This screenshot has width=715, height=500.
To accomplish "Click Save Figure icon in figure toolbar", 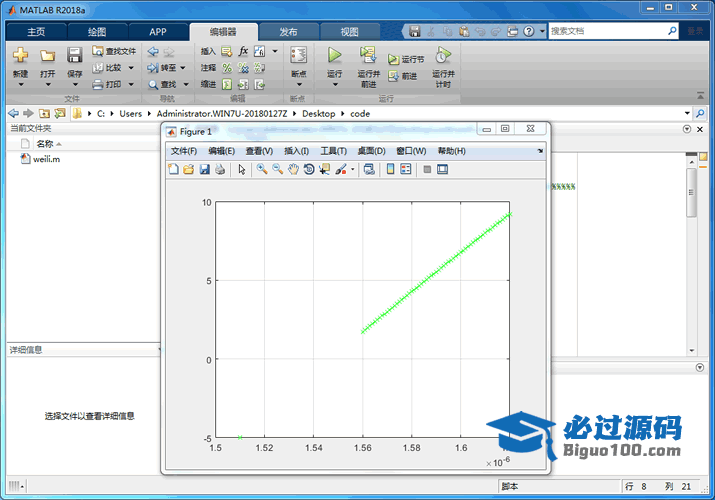I will 204,170.
